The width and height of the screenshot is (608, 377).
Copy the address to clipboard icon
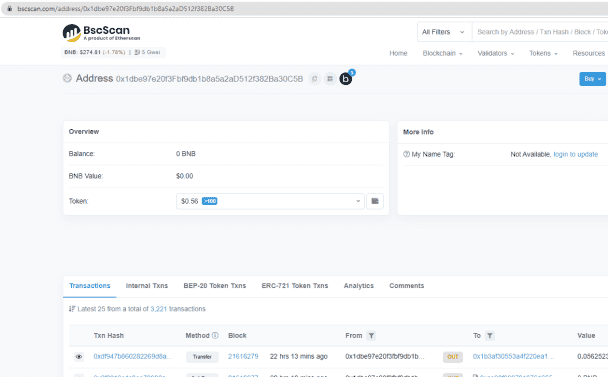coord(314,79)
